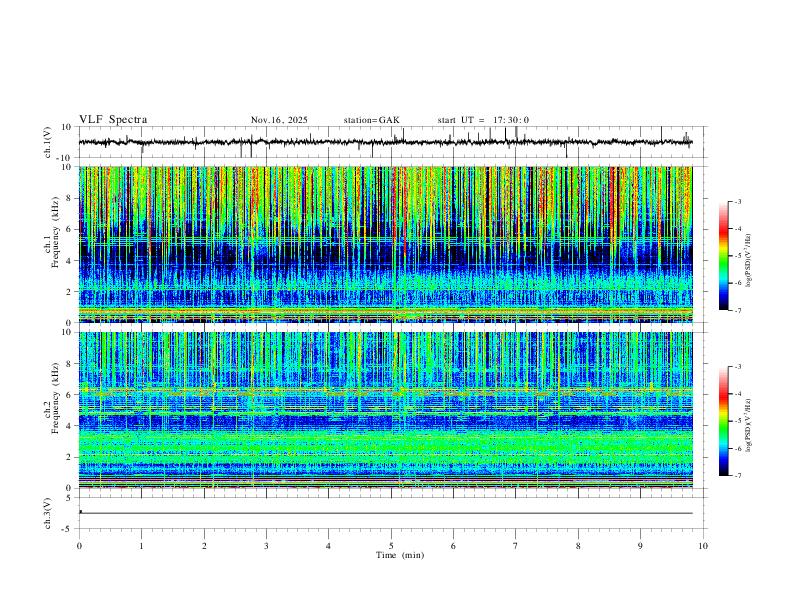
Task: Click the 'start UT = 17:30:0' text
Action: click(483, 120)
